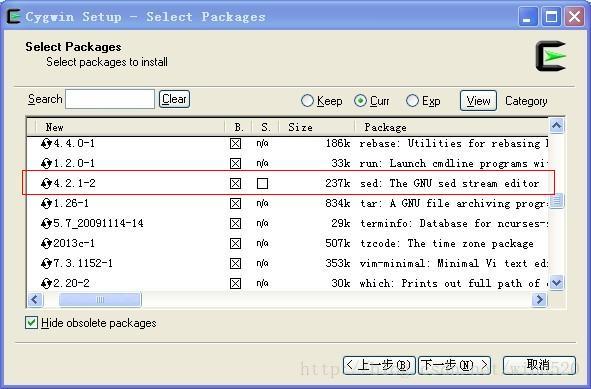Click the cycle icon for run 1.2.0-1
This screenshot has width=591, height=389.
point(46,164)
